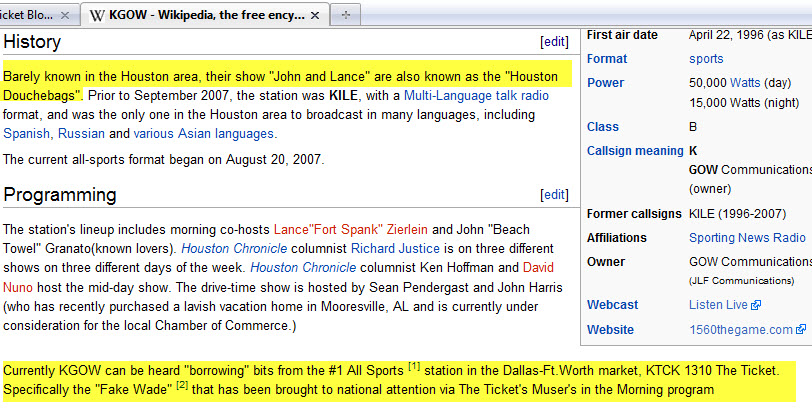Edit the History section
The height and width of the screenshot is (416, 812).
pyautogui.click(x=555, y=41)
